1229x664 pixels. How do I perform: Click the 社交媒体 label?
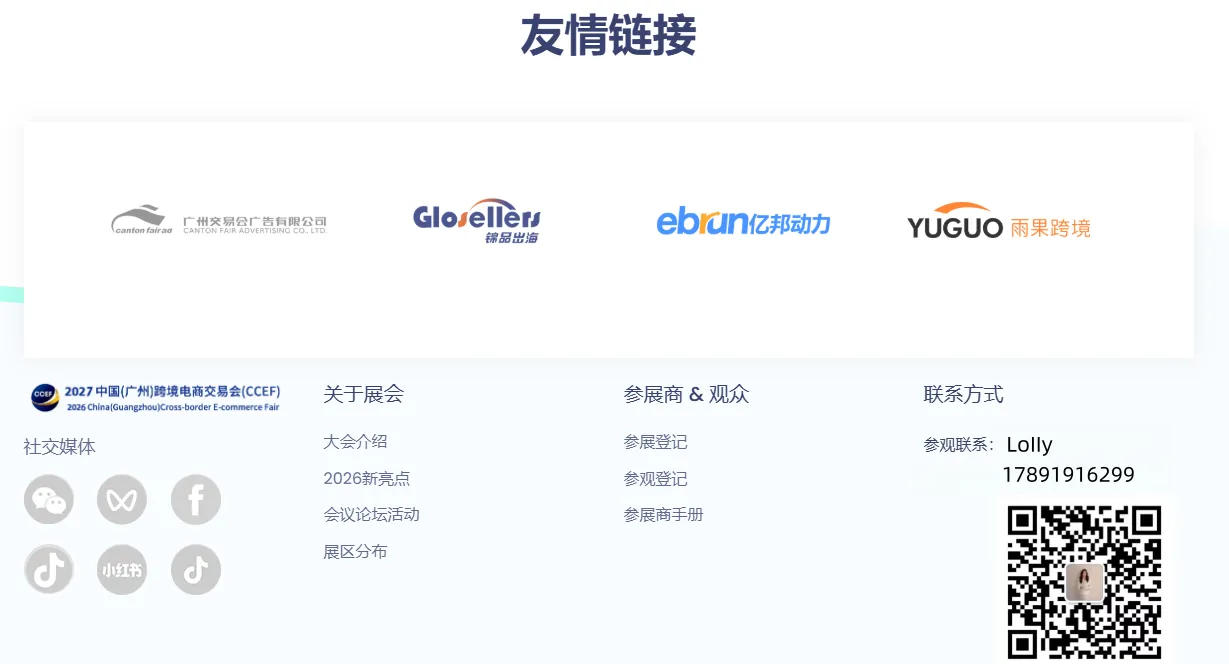click(x=60, y=446)
